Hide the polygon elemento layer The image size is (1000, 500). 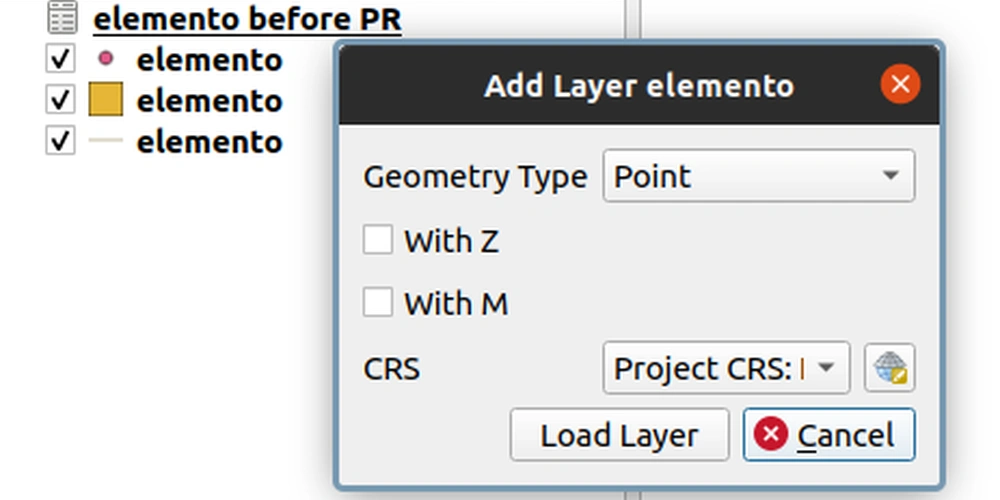click(x=61, y=100)
